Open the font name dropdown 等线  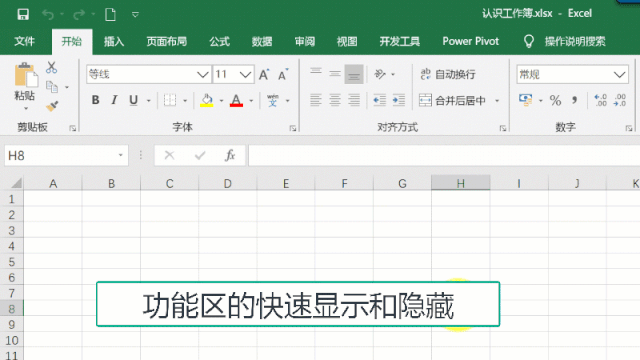coord(202,74)
